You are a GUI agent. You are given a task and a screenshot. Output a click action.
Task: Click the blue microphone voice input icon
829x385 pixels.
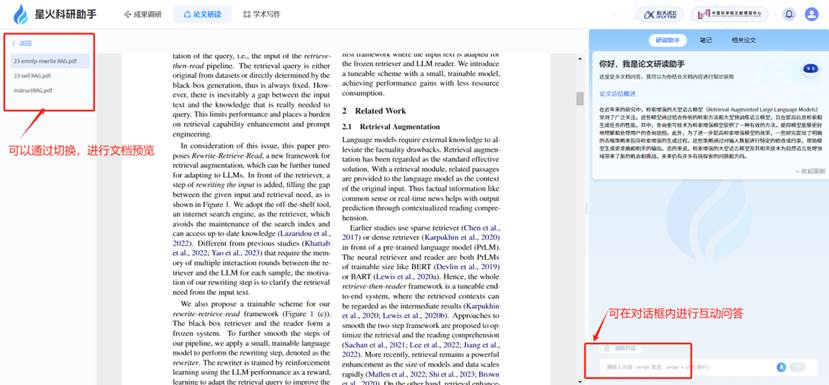click(781, 367)
